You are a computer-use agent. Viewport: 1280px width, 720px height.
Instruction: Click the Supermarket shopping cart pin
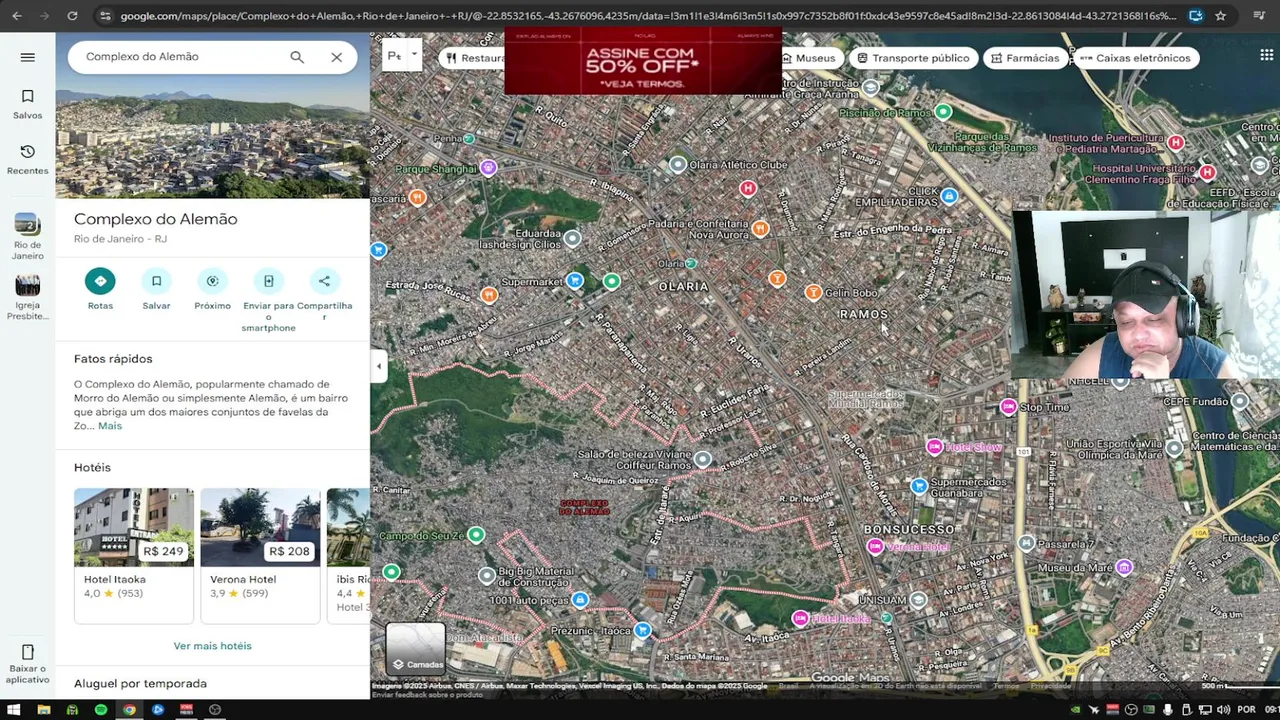(575, 281)
